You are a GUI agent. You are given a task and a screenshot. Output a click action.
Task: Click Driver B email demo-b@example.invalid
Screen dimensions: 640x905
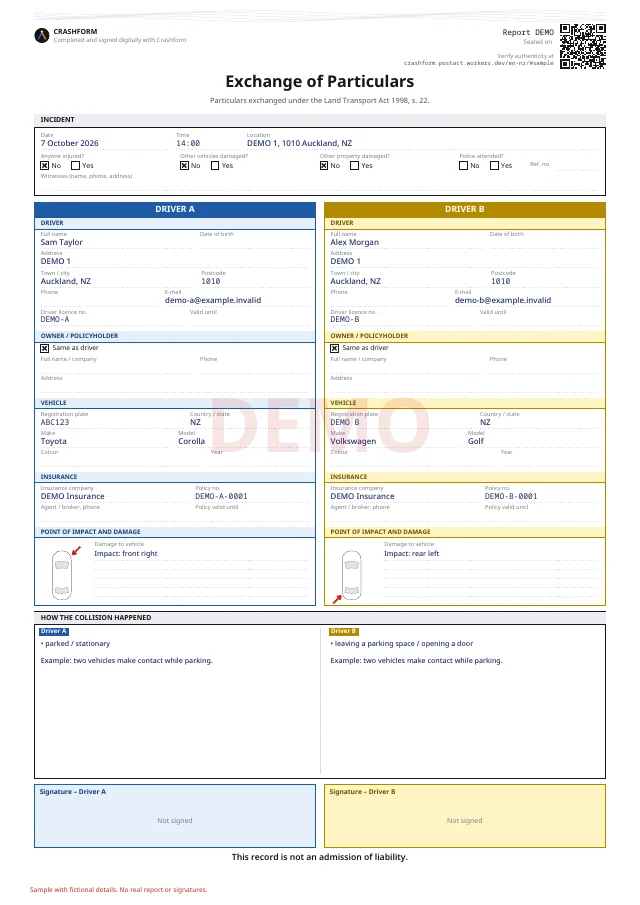(x=503, y=300)
